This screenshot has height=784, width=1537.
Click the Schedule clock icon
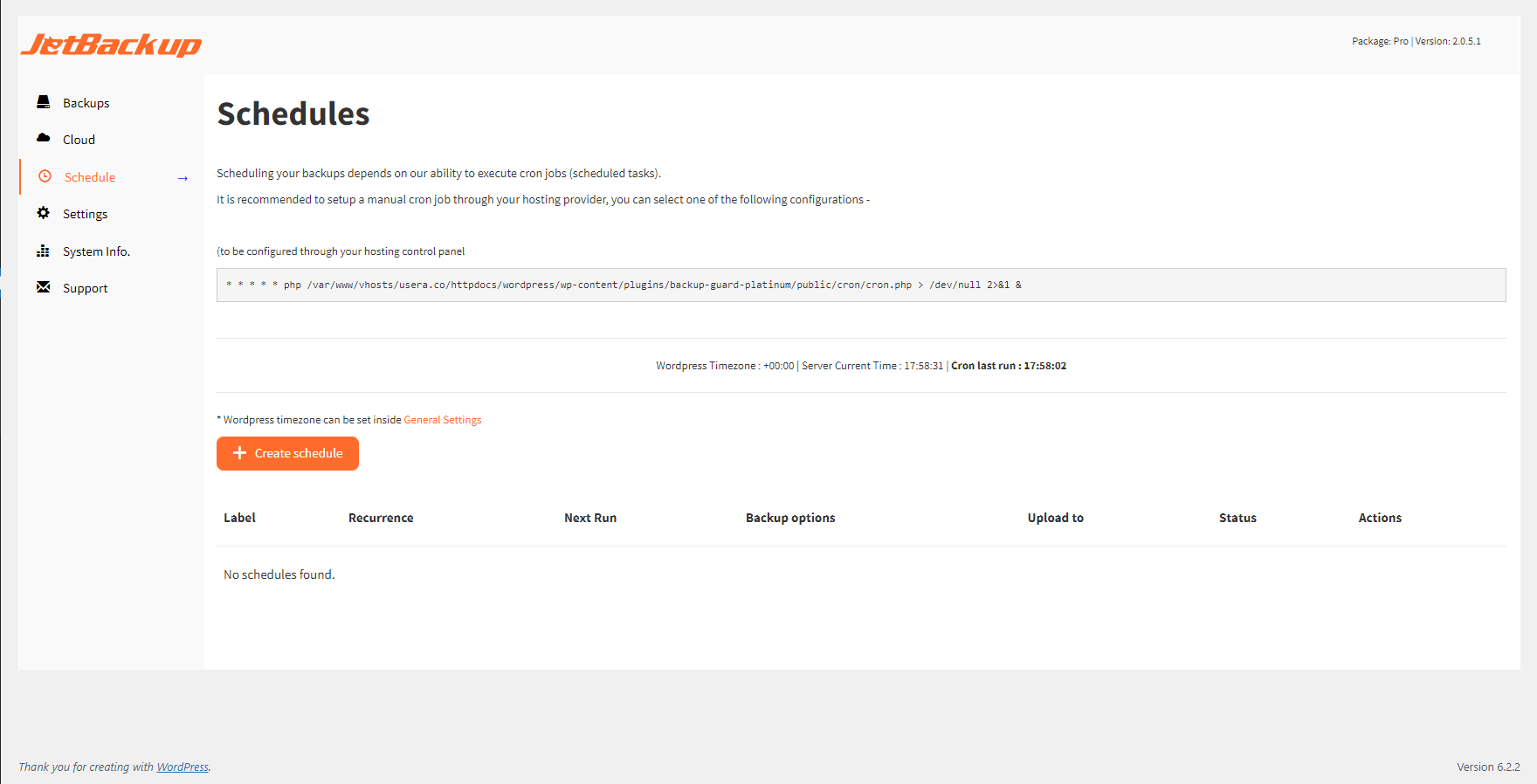coord(45,176)
